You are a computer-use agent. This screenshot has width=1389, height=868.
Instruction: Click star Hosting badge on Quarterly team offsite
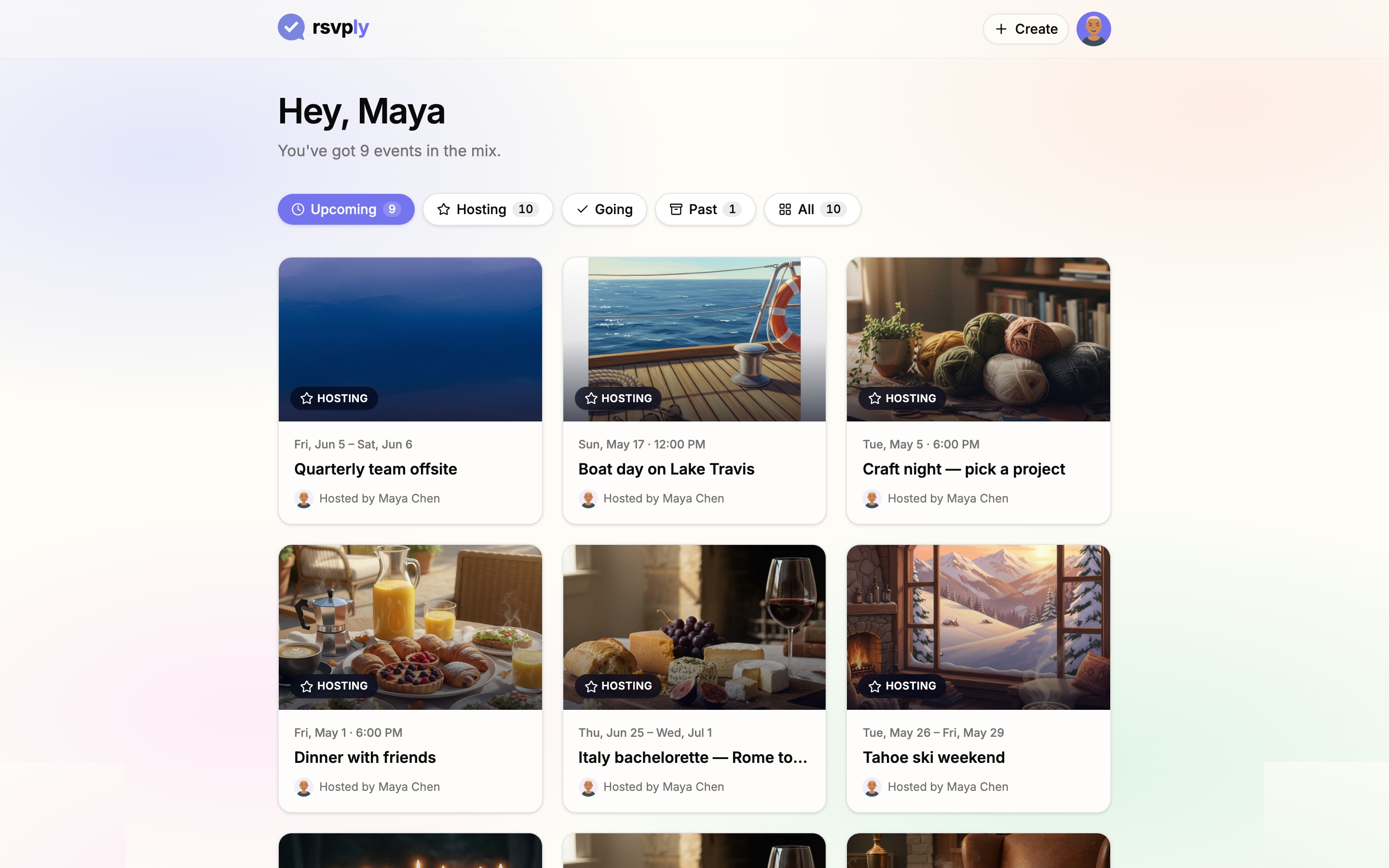pos(334,398)
